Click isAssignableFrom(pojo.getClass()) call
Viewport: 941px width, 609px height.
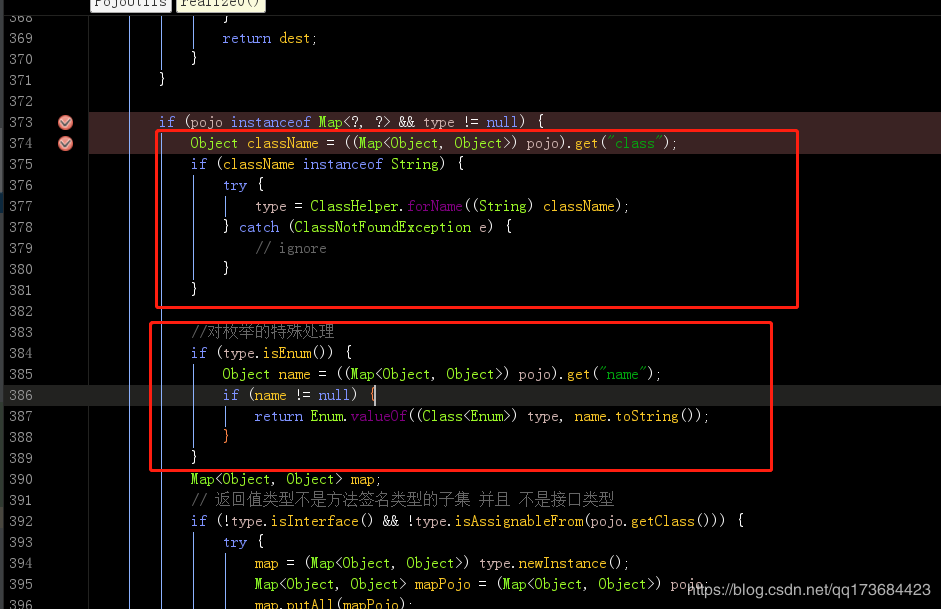coord(585,521)
